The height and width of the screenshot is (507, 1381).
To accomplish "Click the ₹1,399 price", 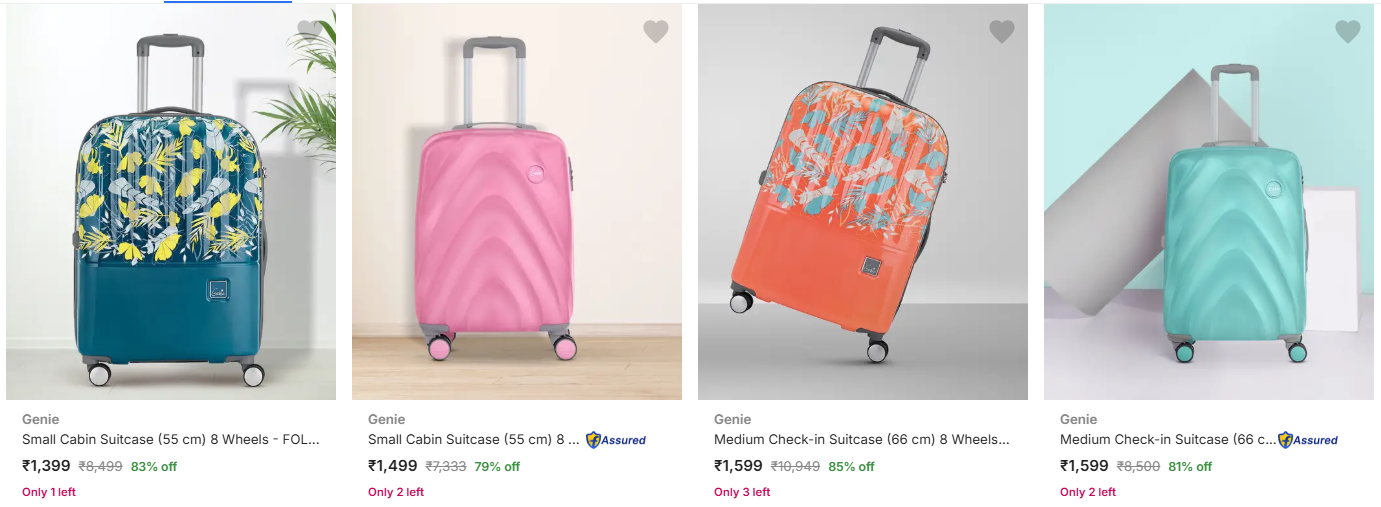I will click(46, 466).
